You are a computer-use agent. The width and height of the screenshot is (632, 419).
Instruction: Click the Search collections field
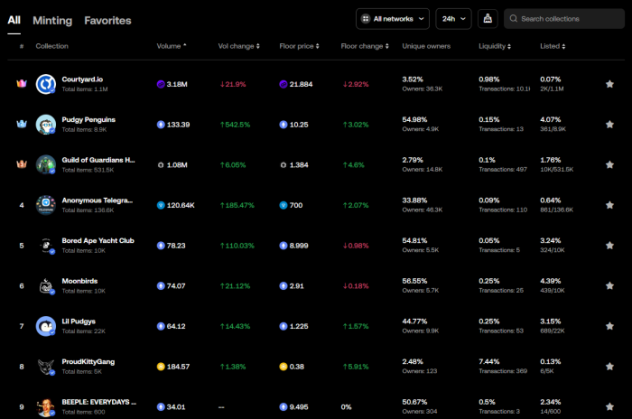click(x=564, y=19)
